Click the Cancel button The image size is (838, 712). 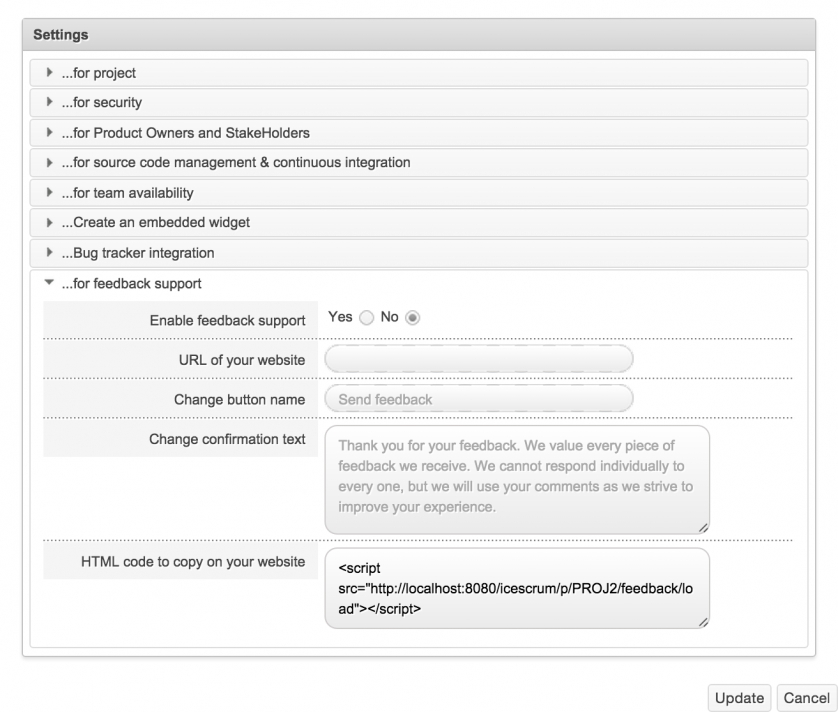tap(806, 698)
